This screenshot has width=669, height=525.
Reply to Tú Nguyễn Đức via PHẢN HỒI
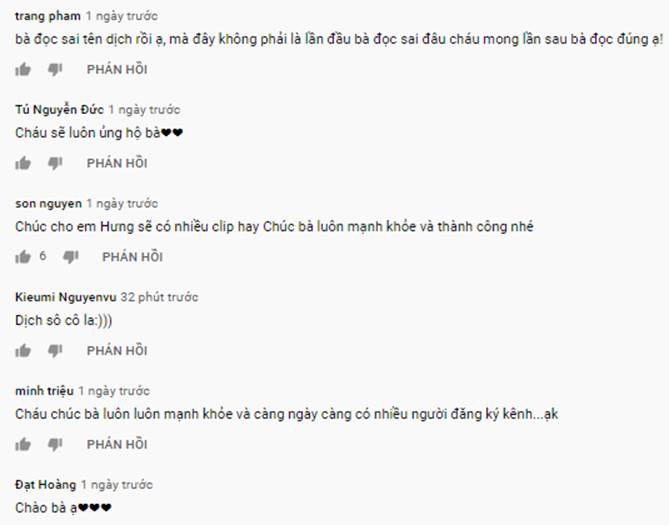[x=117, y=163]
